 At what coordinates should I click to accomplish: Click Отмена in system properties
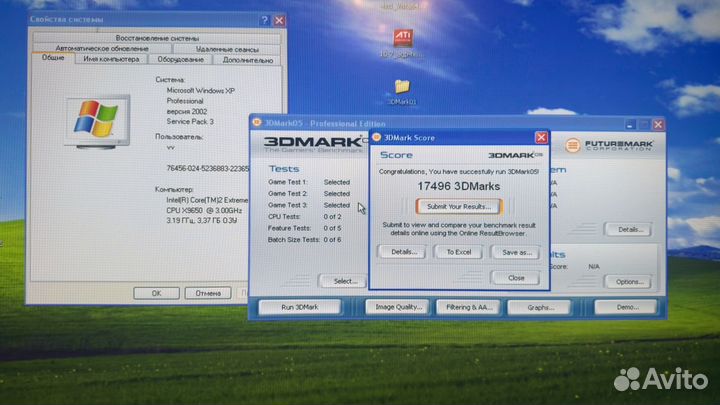click(x=208, y=293)
